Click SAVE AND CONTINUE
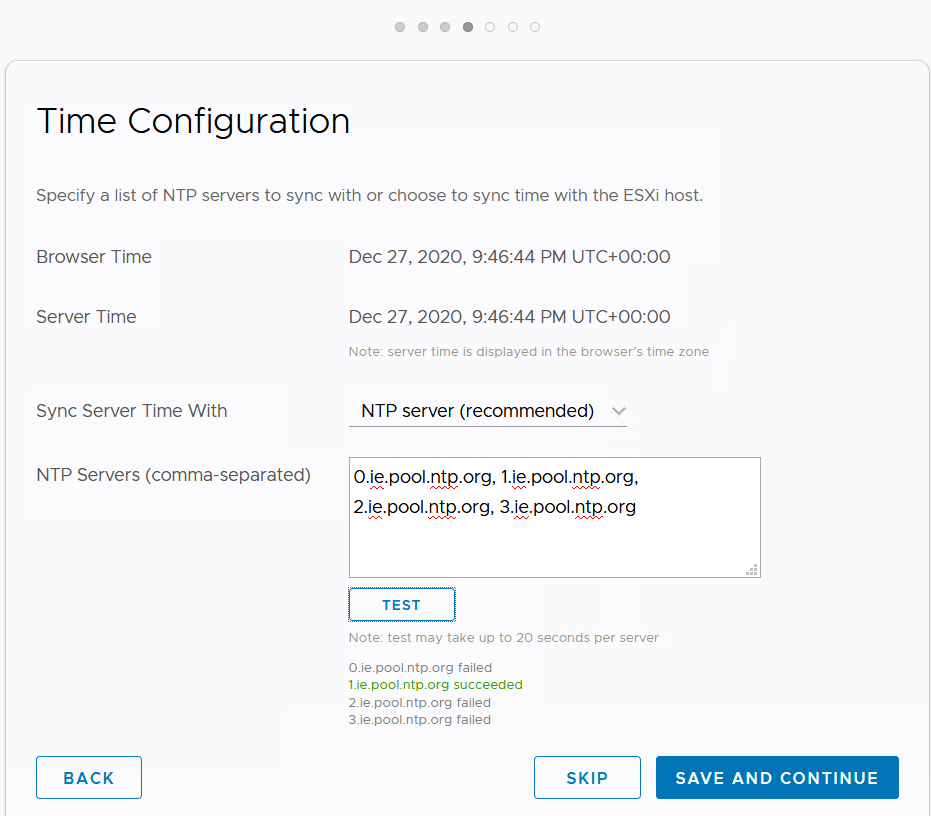Image resolution: width=931 pixels, height=816 pixels. pos(777,778)
